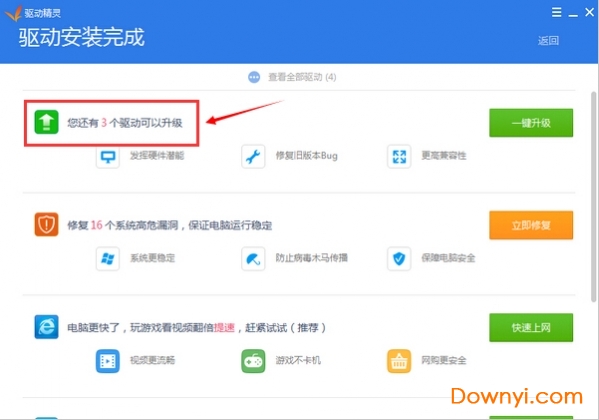Click the umbrella icon for 防止病毒木马传播

253,259
